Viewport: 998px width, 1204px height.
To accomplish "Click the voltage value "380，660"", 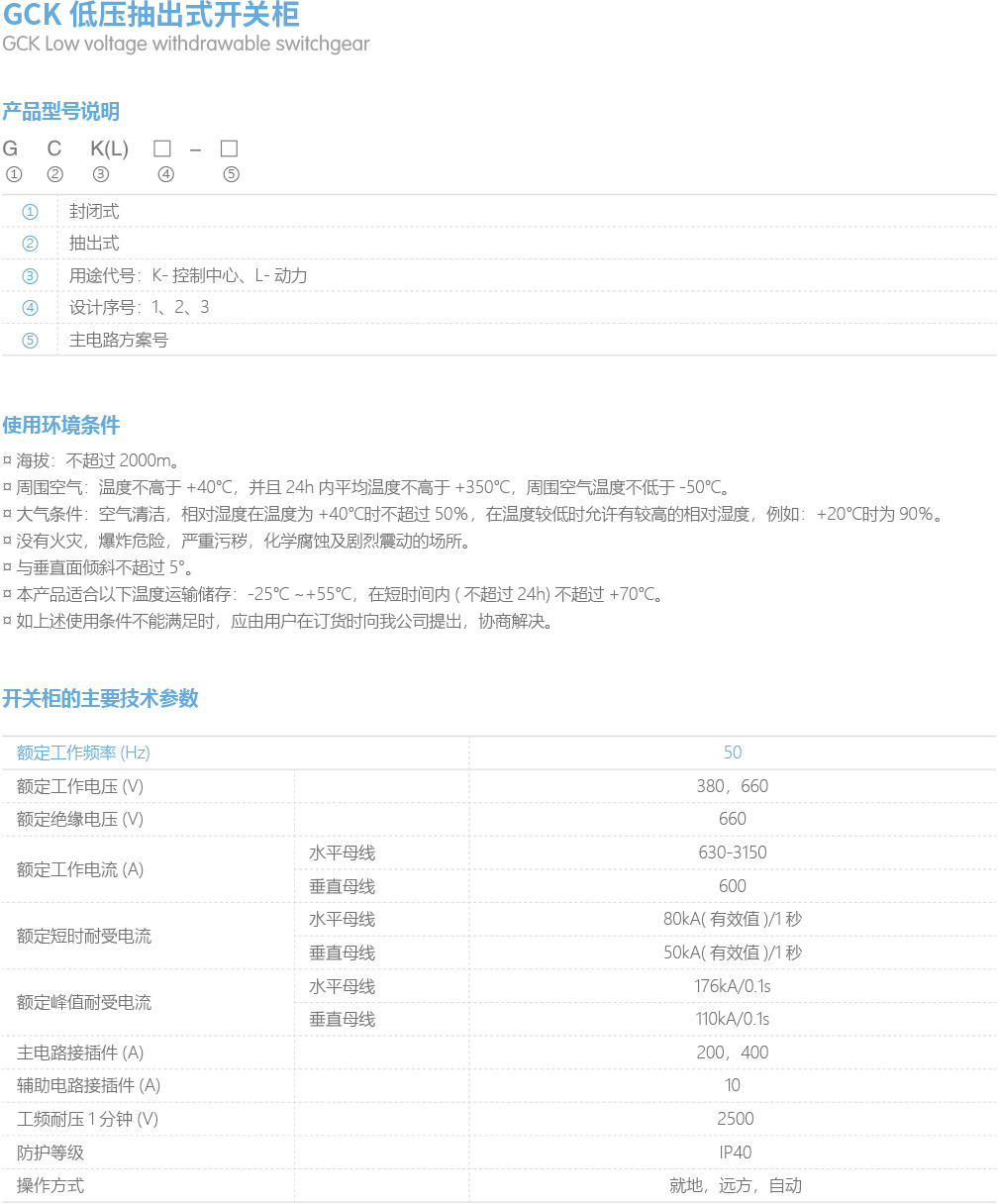I will (x=733, y=786).
